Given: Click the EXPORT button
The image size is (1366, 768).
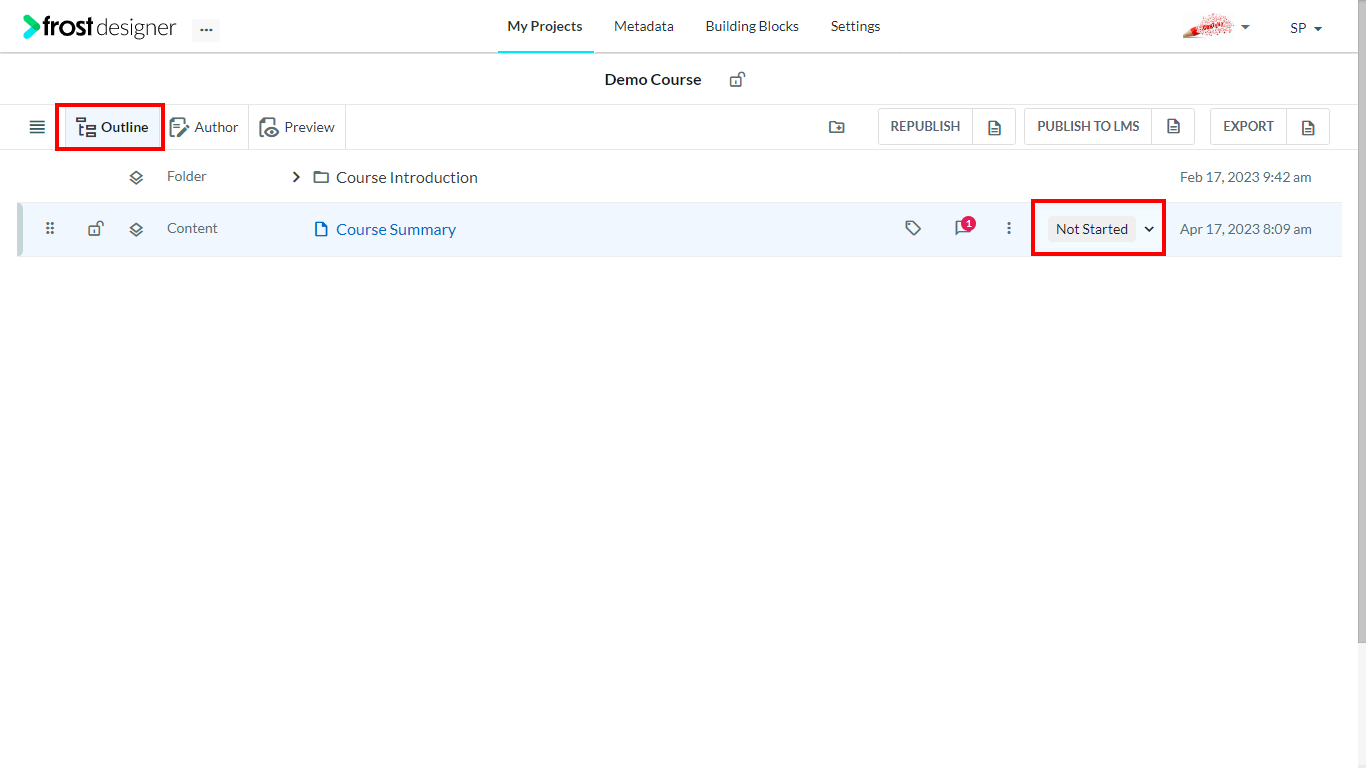Looking at the screenshot, I should (x=1248, y=127).
